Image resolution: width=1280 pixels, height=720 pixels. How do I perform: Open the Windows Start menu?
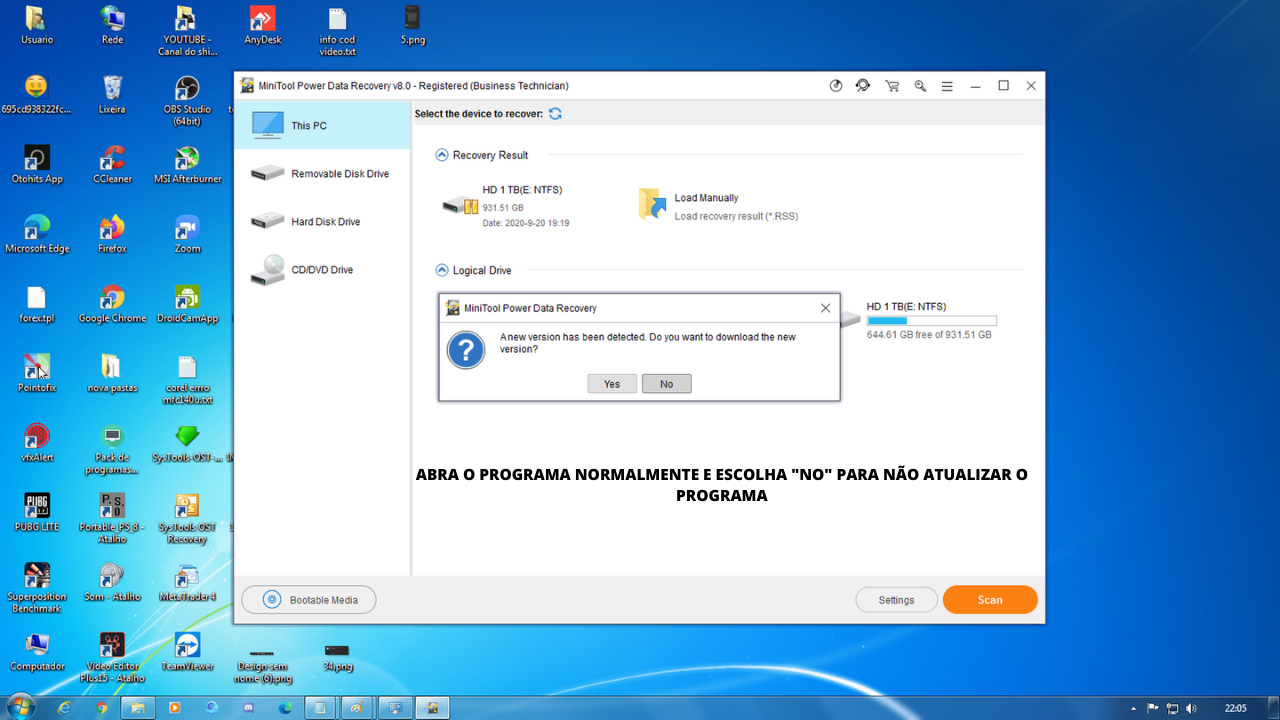pyautogui.click(x=19, y=707)
